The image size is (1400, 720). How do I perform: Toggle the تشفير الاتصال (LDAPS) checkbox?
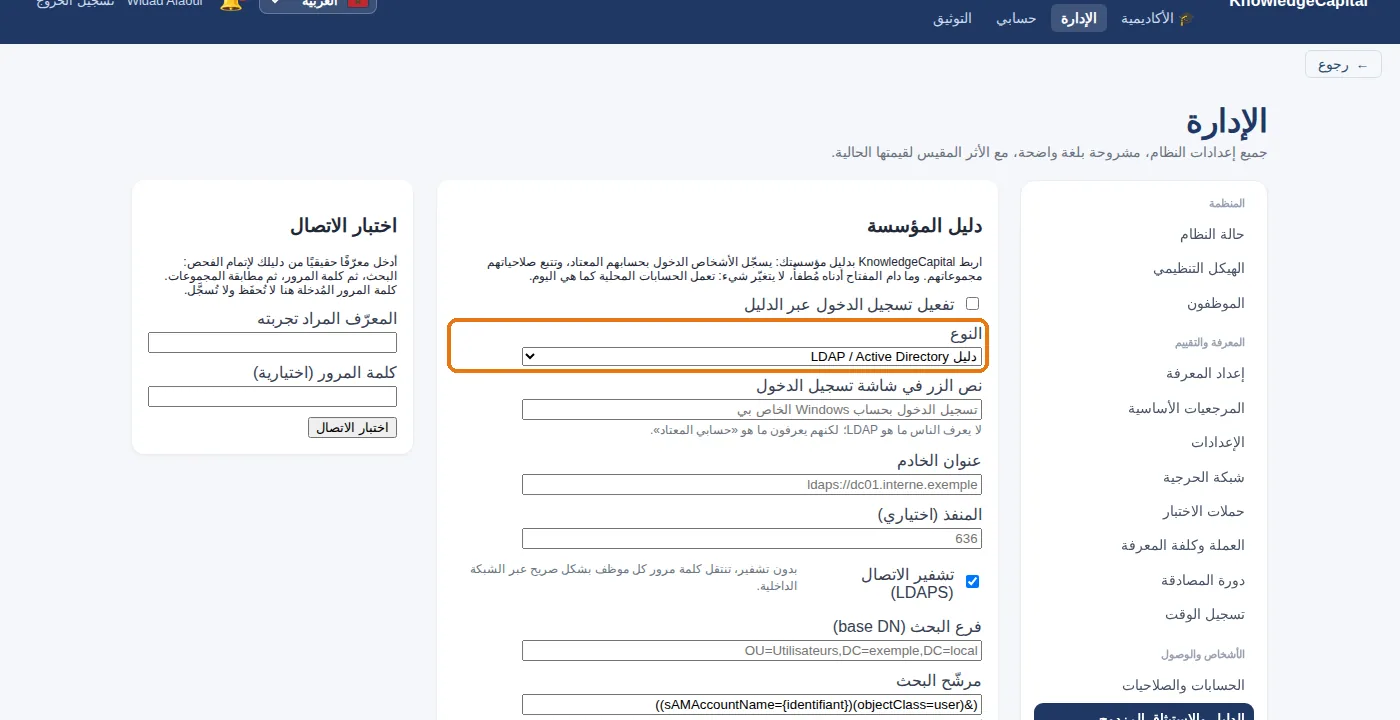click(972, 581)
